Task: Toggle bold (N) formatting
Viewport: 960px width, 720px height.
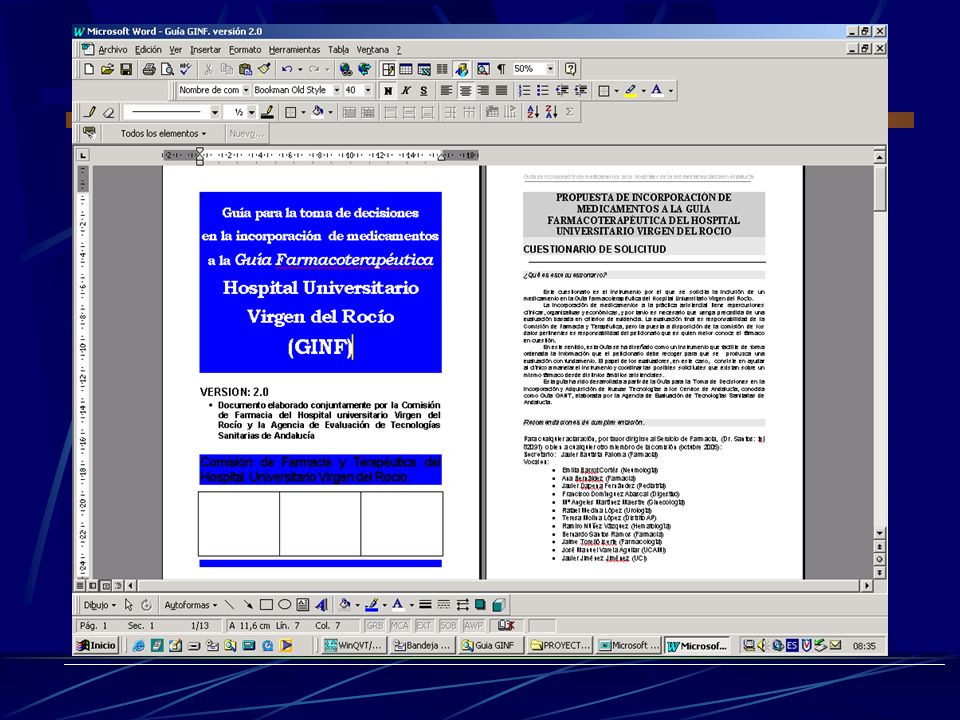Action: click(388, 91)
